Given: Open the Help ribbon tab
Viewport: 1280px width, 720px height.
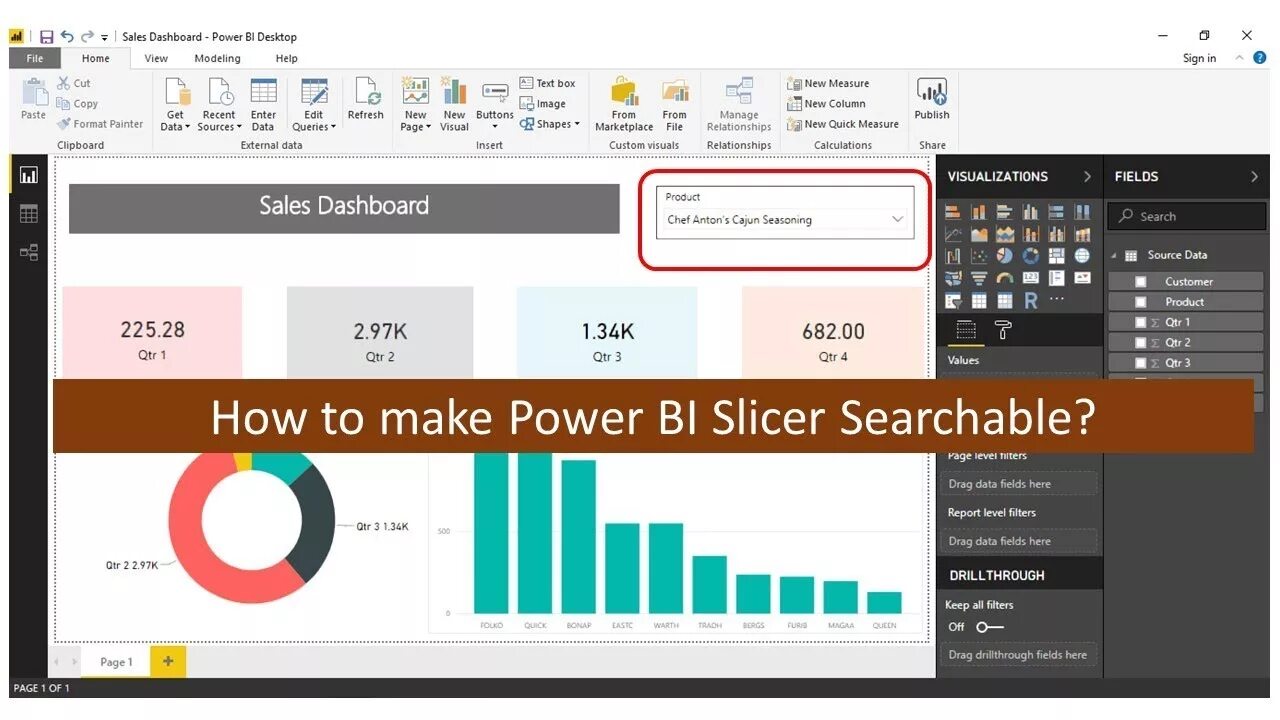Looking at the screenshot, I should 287,58.
